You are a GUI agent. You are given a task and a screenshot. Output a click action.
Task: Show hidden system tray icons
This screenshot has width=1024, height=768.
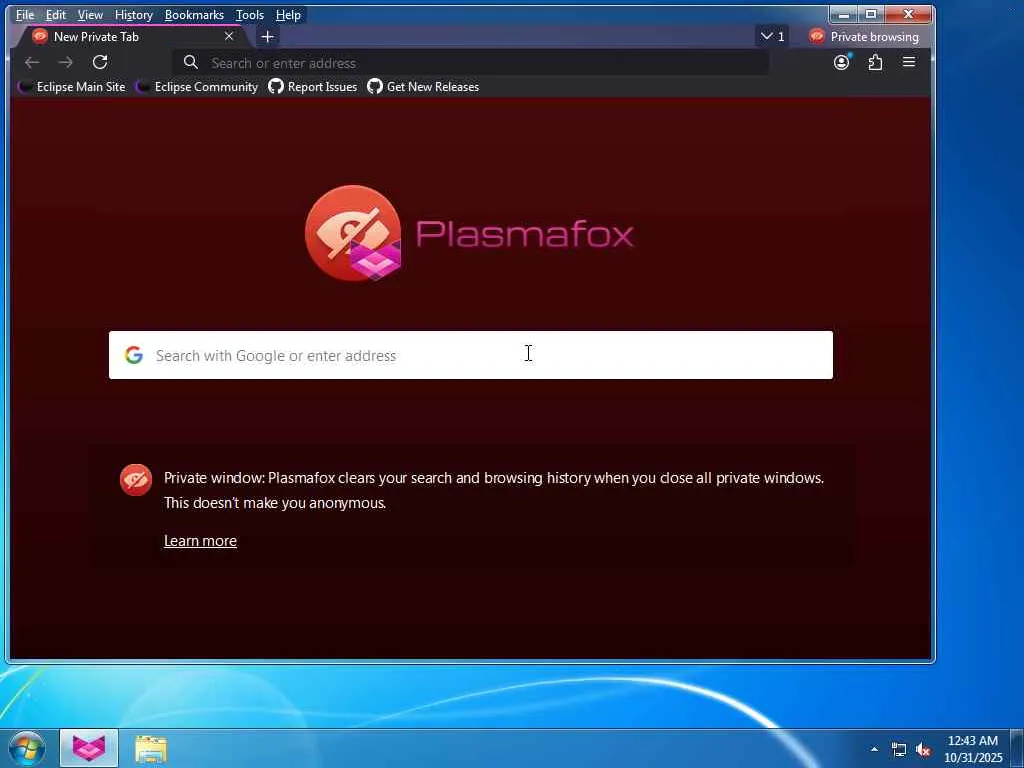pyautogui.click(x=874, y=749)
